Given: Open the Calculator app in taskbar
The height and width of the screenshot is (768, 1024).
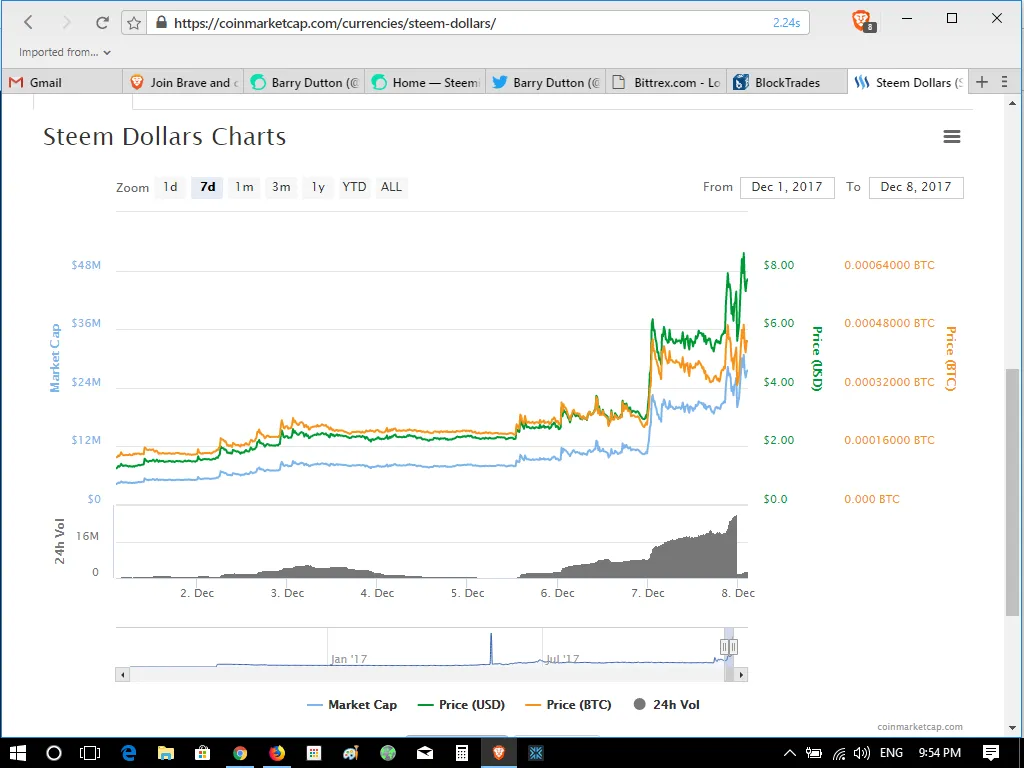Looking at the screenshot, I should coord(462,753).
